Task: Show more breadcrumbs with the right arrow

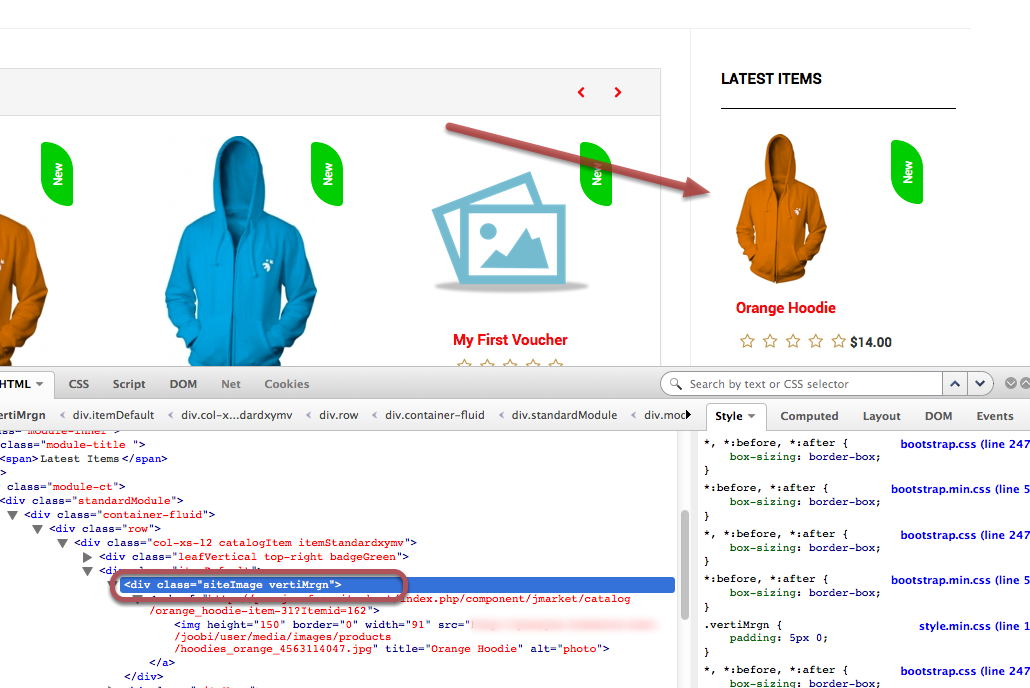Action: [x=688, y=415]
